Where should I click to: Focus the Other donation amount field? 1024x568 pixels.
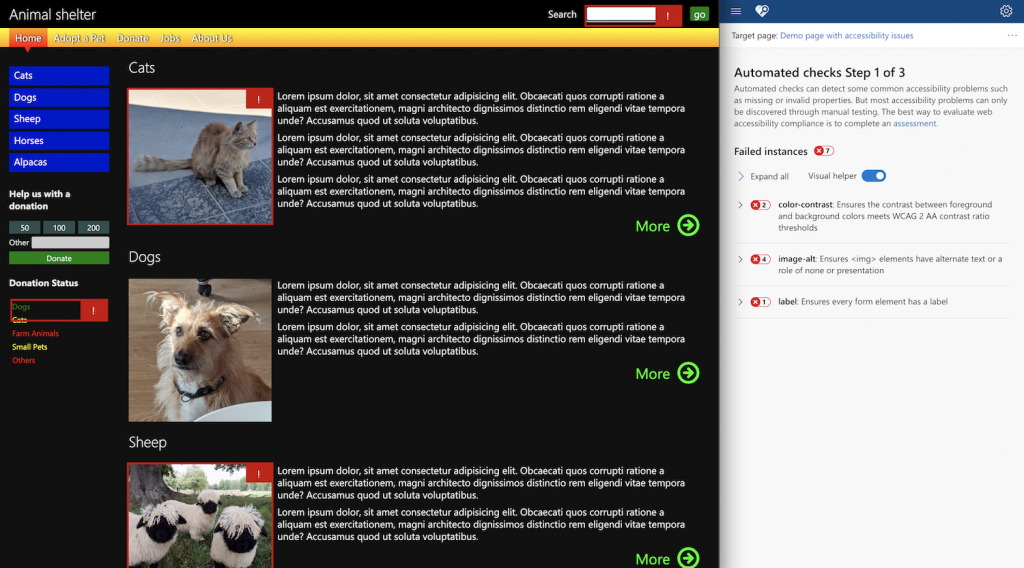tap(71, 243)
